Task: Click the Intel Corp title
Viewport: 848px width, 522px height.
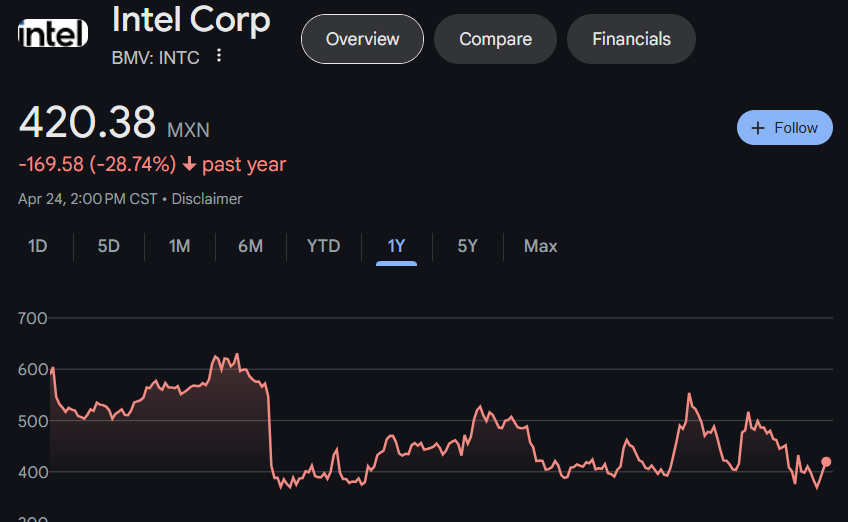Action: pos(191,21)
